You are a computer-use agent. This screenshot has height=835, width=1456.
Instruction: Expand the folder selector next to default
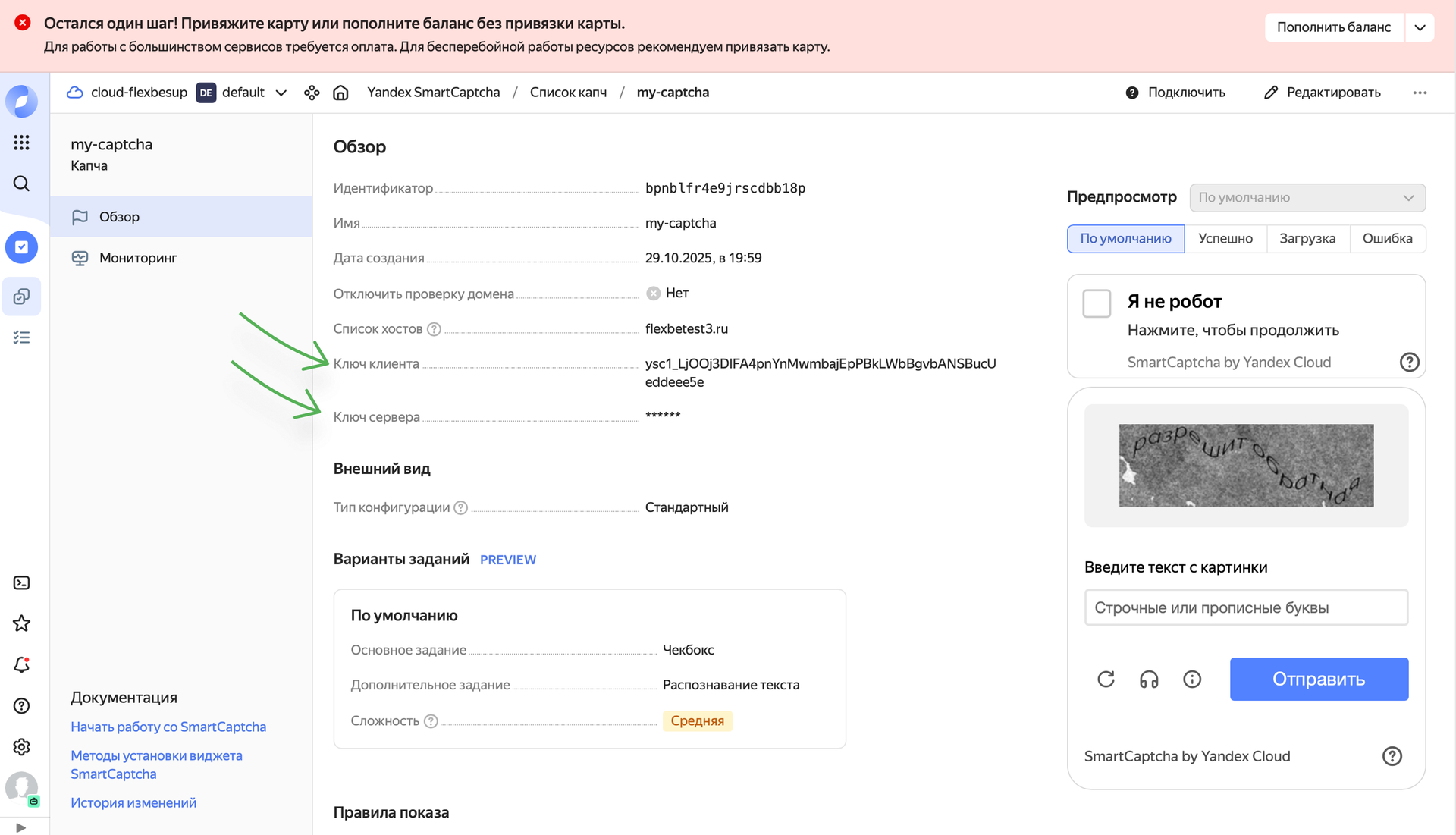(281, 92)
